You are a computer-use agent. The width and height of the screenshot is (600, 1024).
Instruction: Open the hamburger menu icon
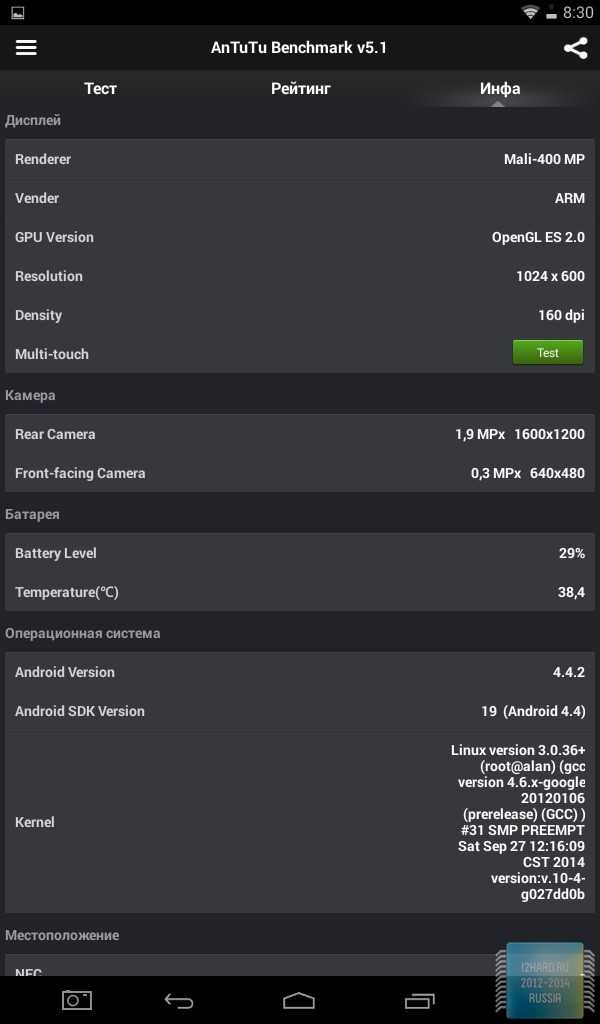[26, 48]
